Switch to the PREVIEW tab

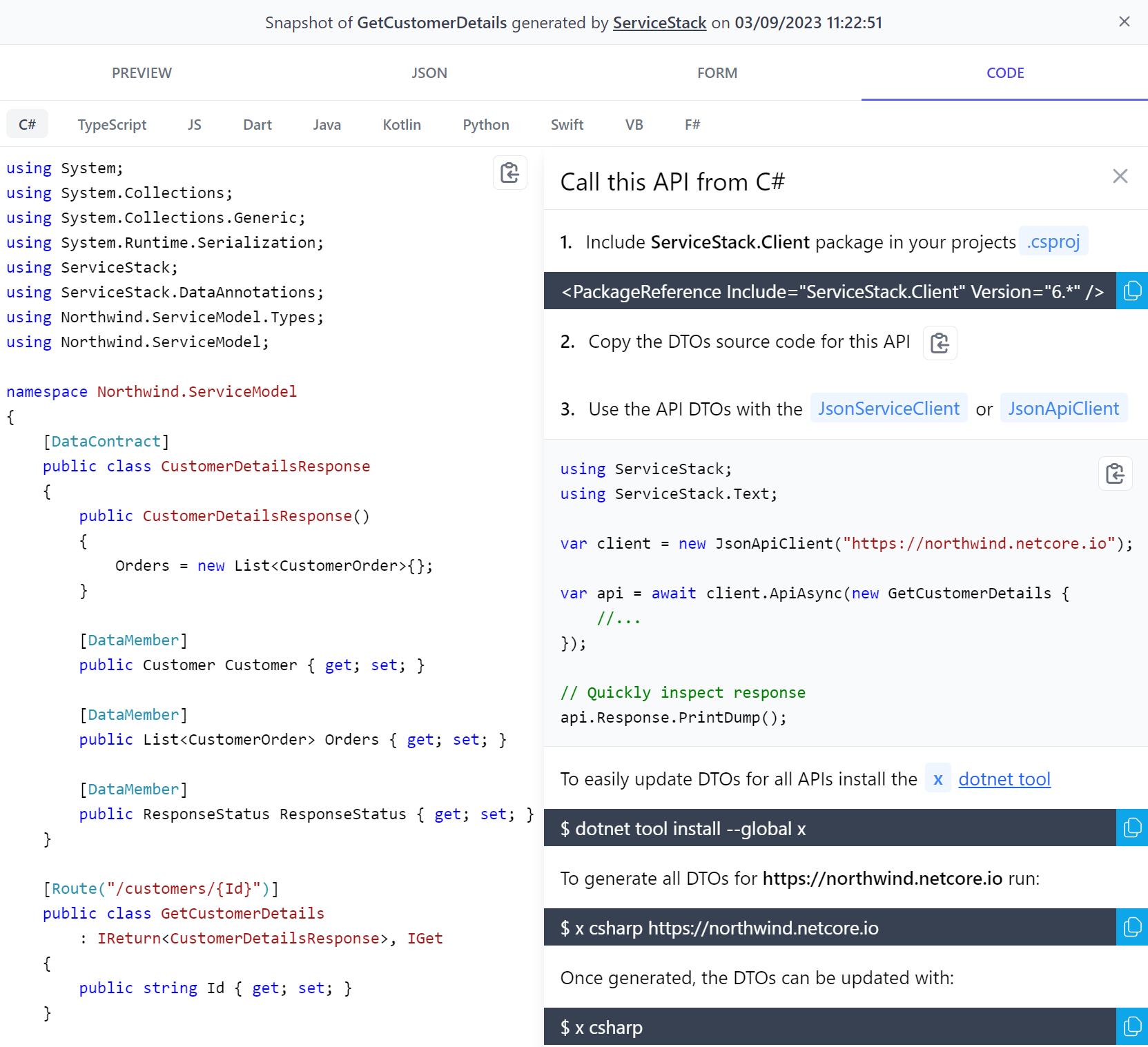[x=142, y=73]
